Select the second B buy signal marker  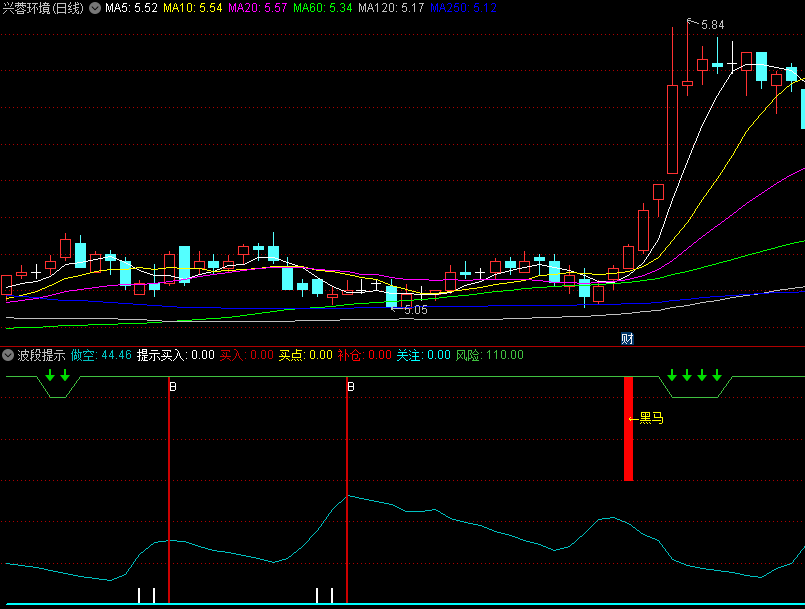[x=351, y=387]
